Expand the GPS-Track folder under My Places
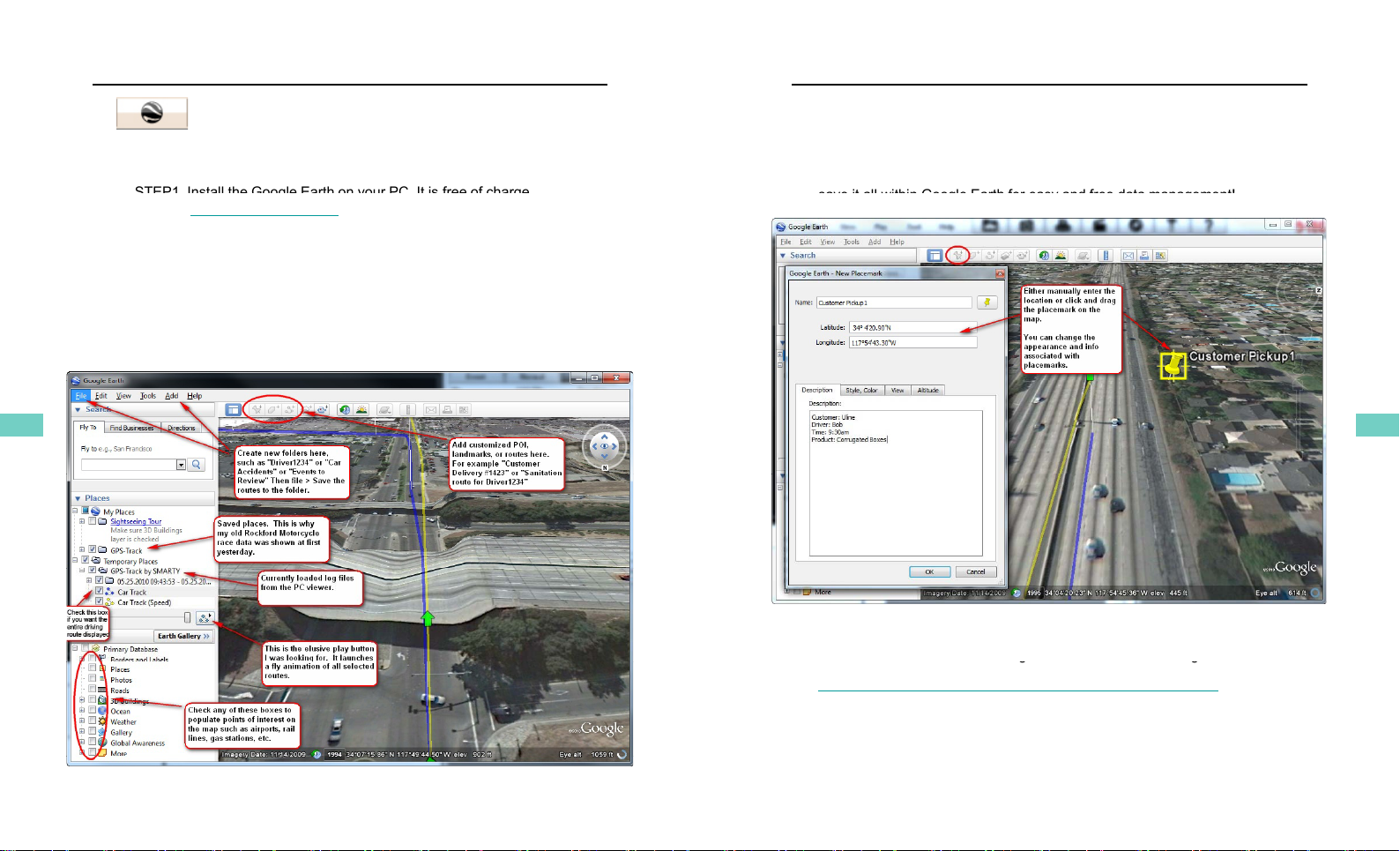 [82, 549]
